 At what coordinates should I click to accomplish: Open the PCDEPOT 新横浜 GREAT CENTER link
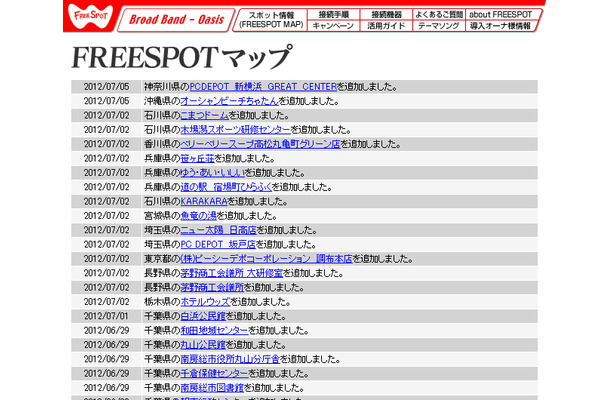point(263,87)
